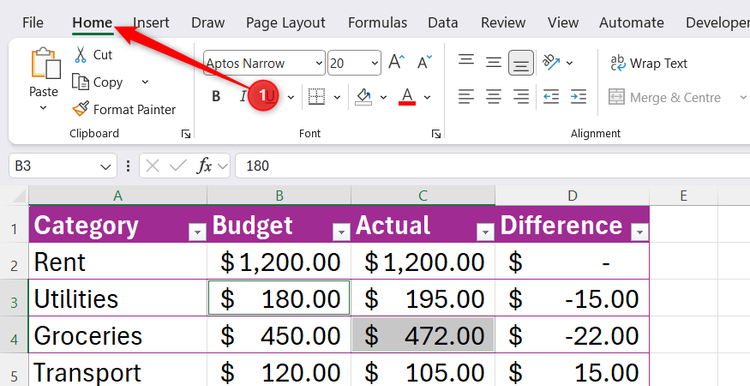
Task: Open Actual column filter dropdown
Action: (485, 232)
